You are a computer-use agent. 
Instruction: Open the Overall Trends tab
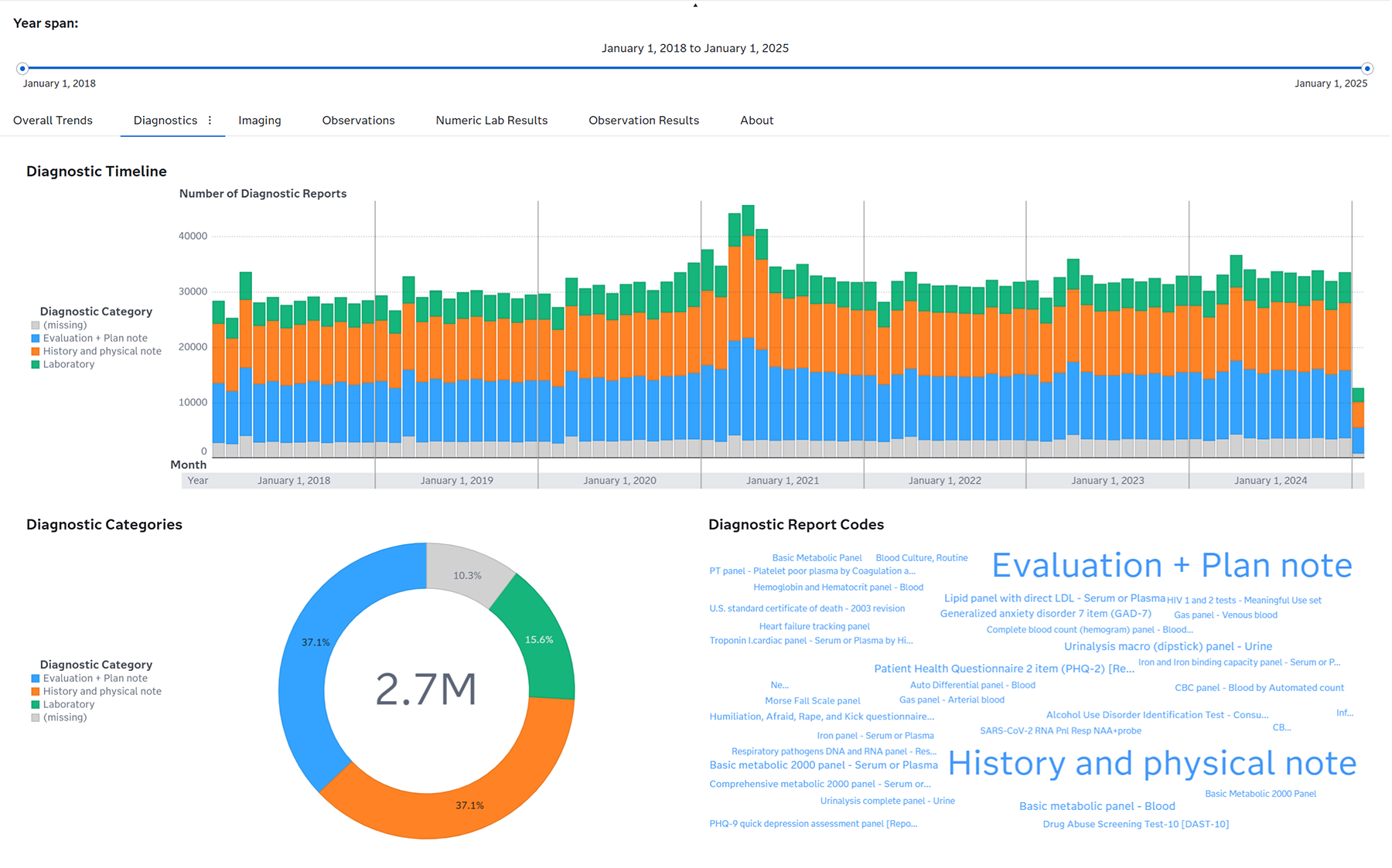click(52, 120)
